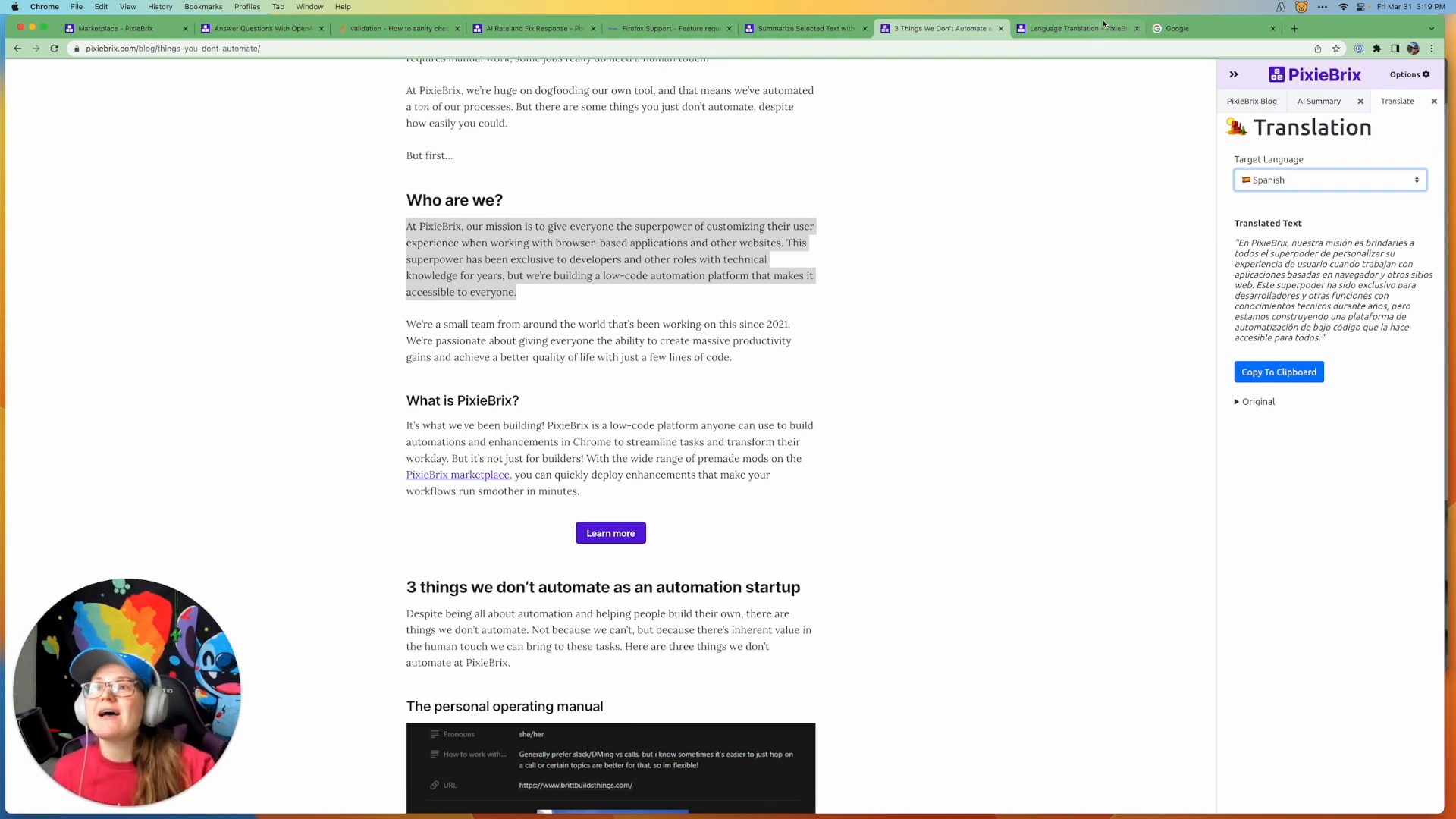This screenshot has width=1456, height=819.
Task: Reload the page with refresh icon
Action: coord(55,49)
